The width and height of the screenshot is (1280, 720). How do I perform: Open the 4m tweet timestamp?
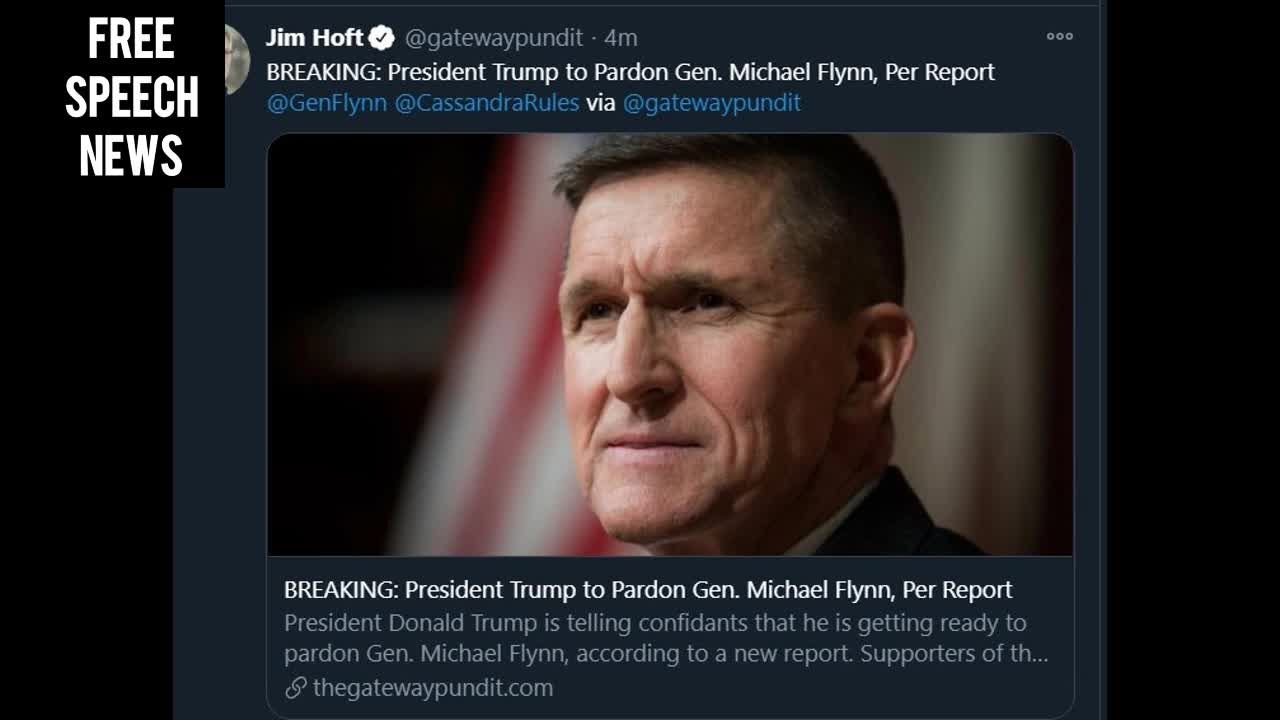click(620, 38)
